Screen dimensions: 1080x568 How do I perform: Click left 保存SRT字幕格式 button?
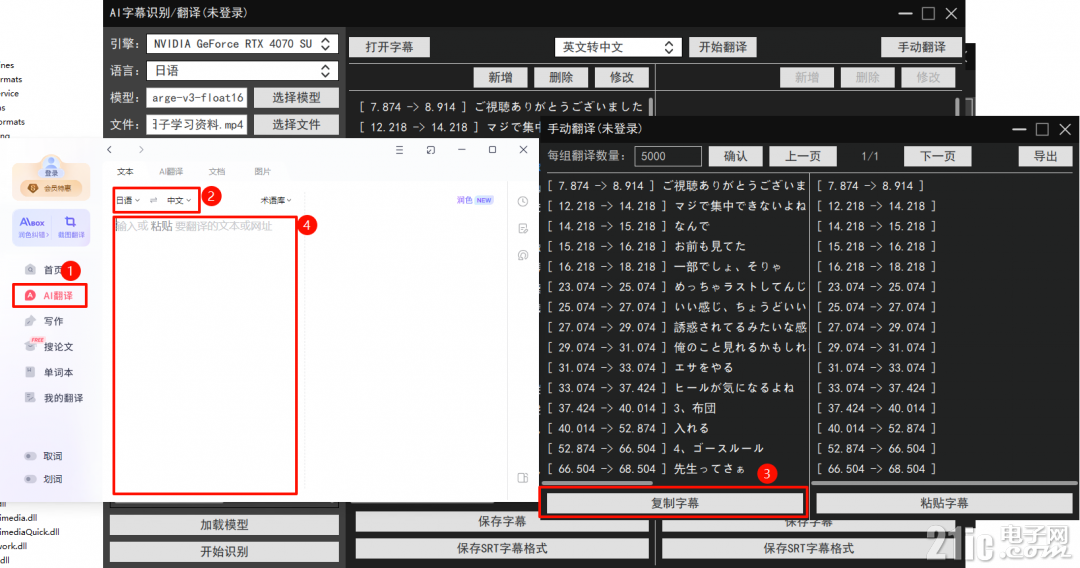coord(502,549)
